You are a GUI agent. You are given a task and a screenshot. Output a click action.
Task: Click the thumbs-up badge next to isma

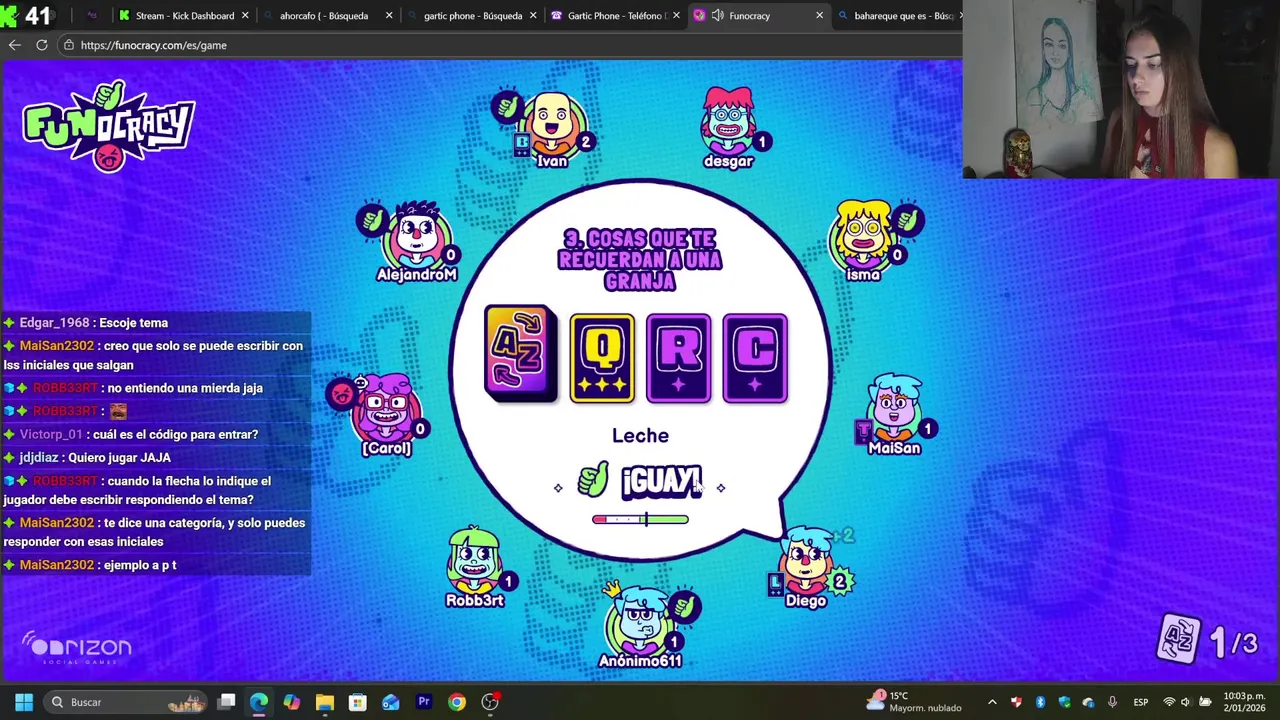pyautogui.click(x=908, y=220)
